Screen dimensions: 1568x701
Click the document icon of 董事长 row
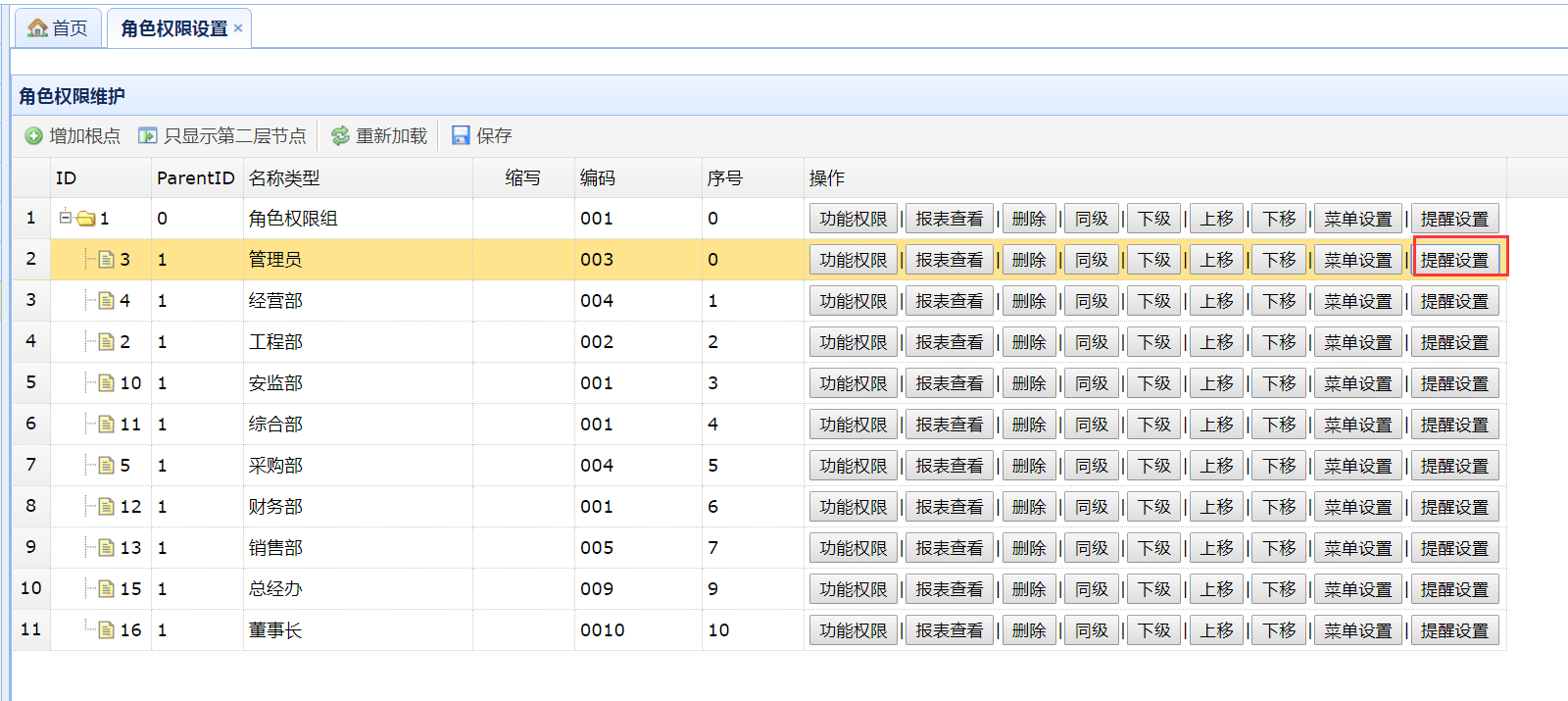click(107, 630)
